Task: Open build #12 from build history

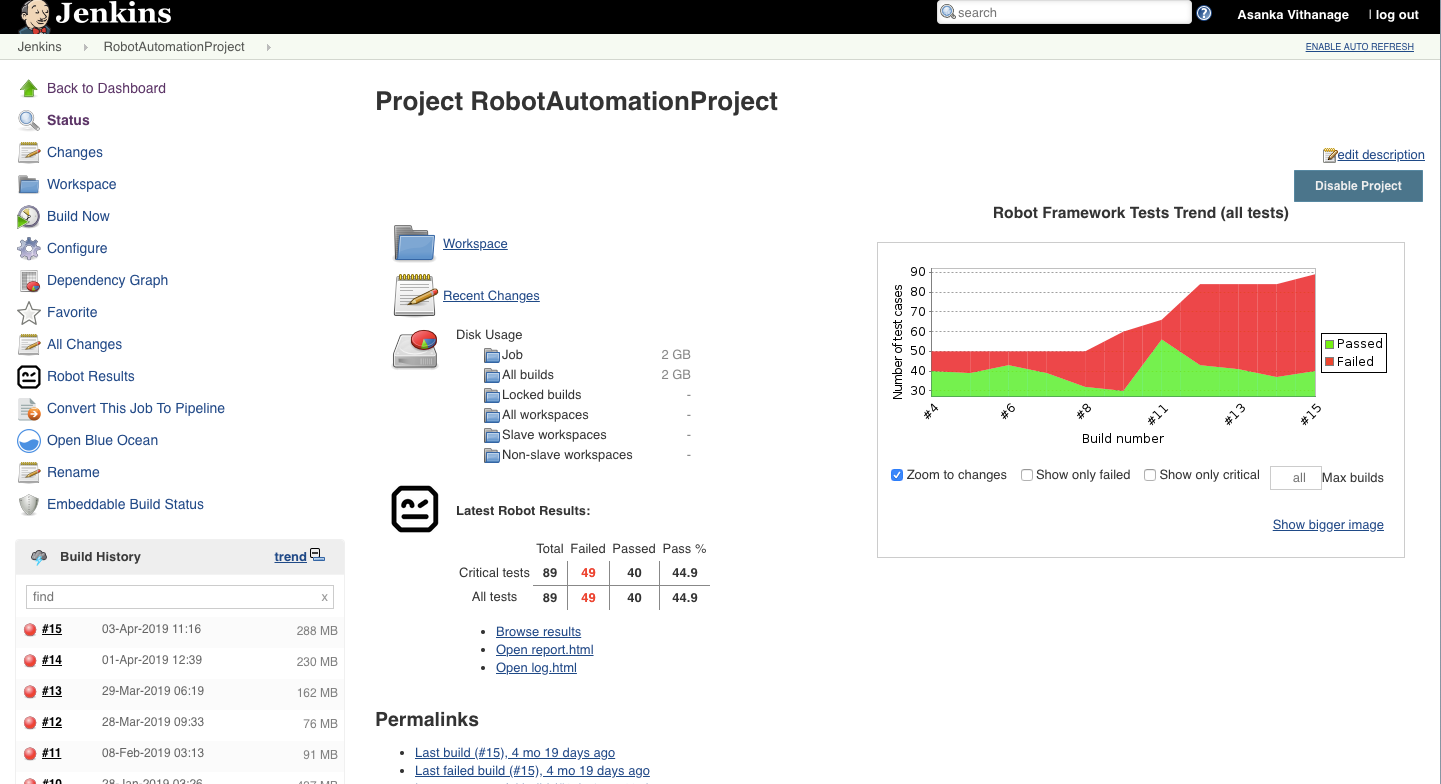Action: [x=52, y=722]
